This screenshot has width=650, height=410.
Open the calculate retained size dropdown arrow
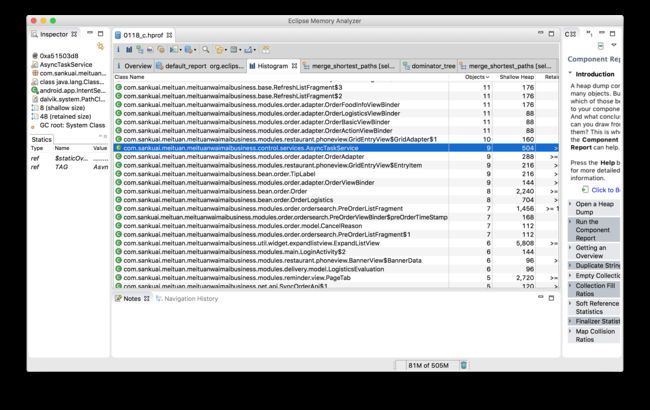pos(240,50)
